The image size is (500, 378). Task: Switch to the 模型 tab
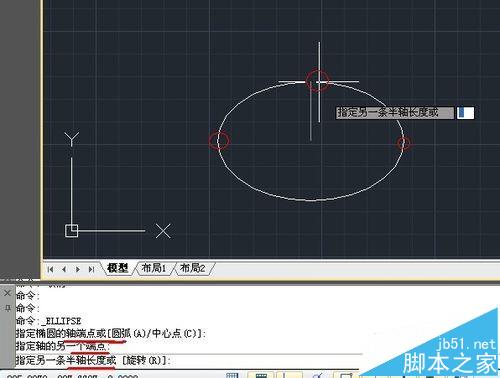(118, 268)
